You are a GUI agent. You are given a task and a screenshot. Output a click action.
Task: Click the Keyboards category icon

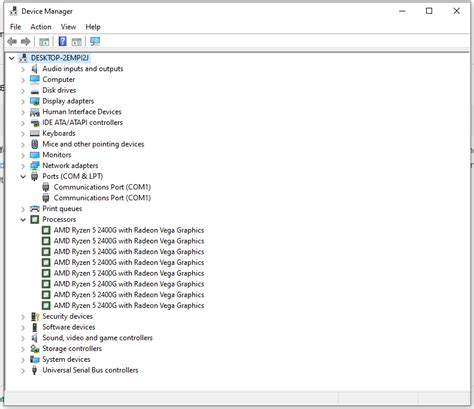point(35,133)
